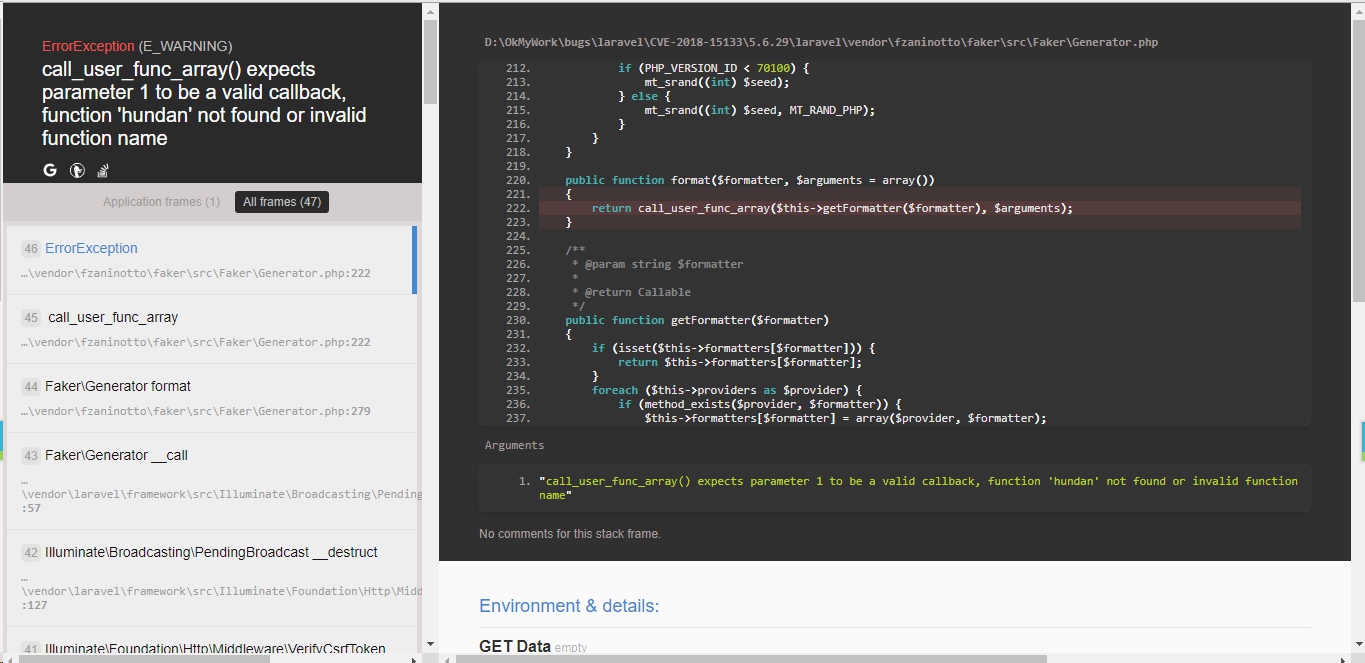
Task: Select frame 46 ErrorException
Action: click(210, 260)
